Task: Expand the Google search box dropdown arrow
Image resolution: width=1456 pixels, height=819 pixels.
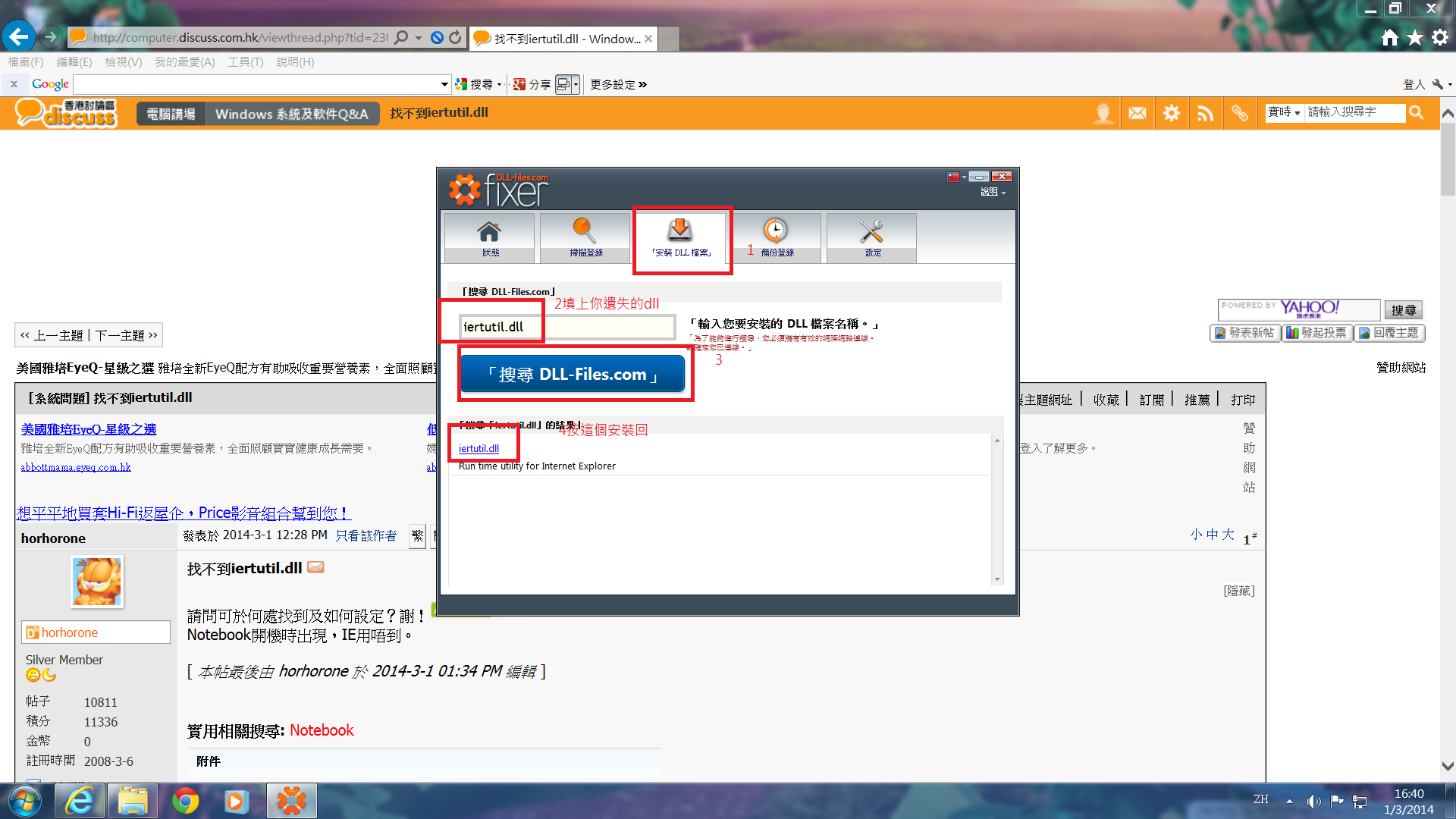Action: pos(444,84)
